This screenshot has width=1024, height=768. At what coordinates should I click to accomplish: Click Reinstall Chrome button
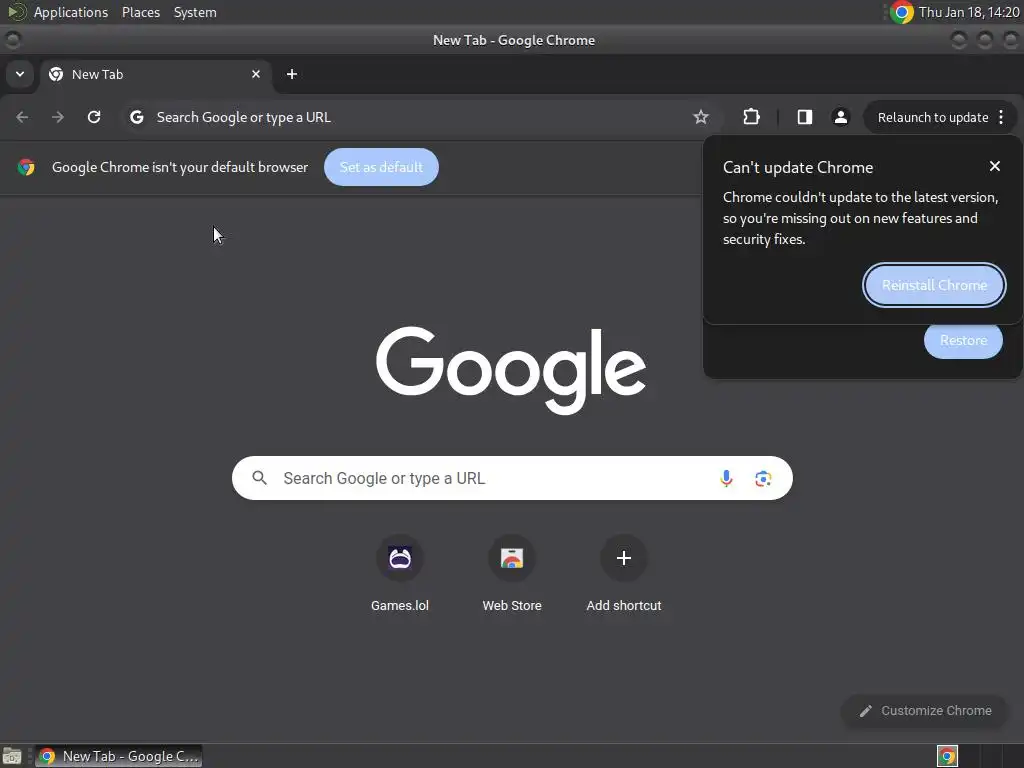(934, 285)
